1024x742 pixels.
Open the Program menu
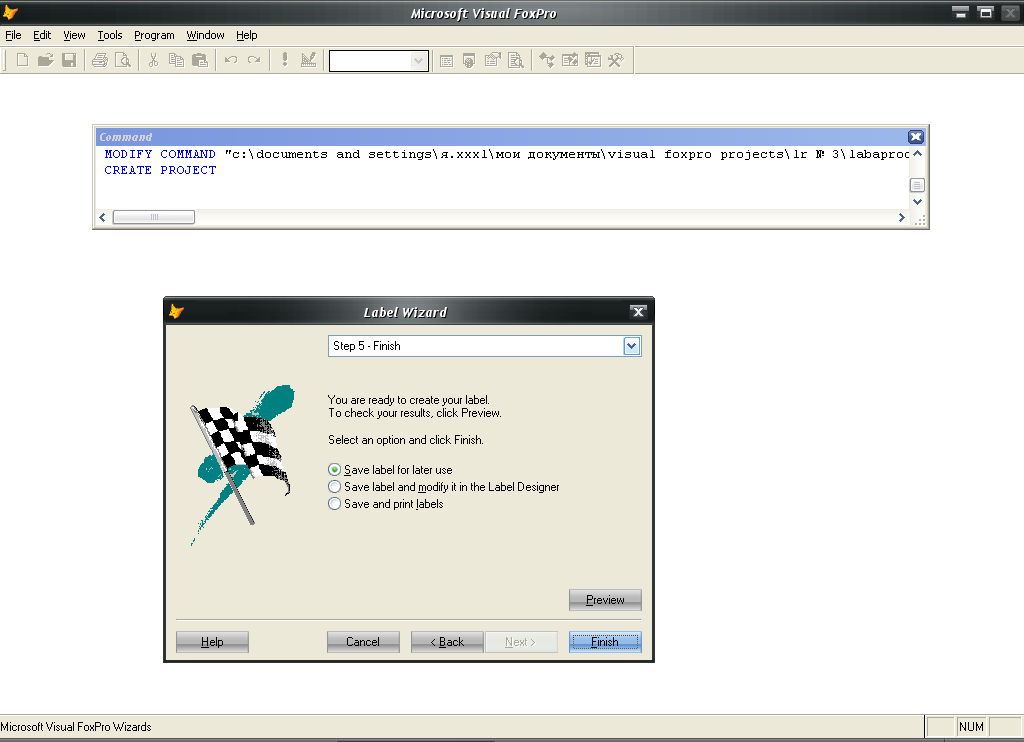pos(154,35)
